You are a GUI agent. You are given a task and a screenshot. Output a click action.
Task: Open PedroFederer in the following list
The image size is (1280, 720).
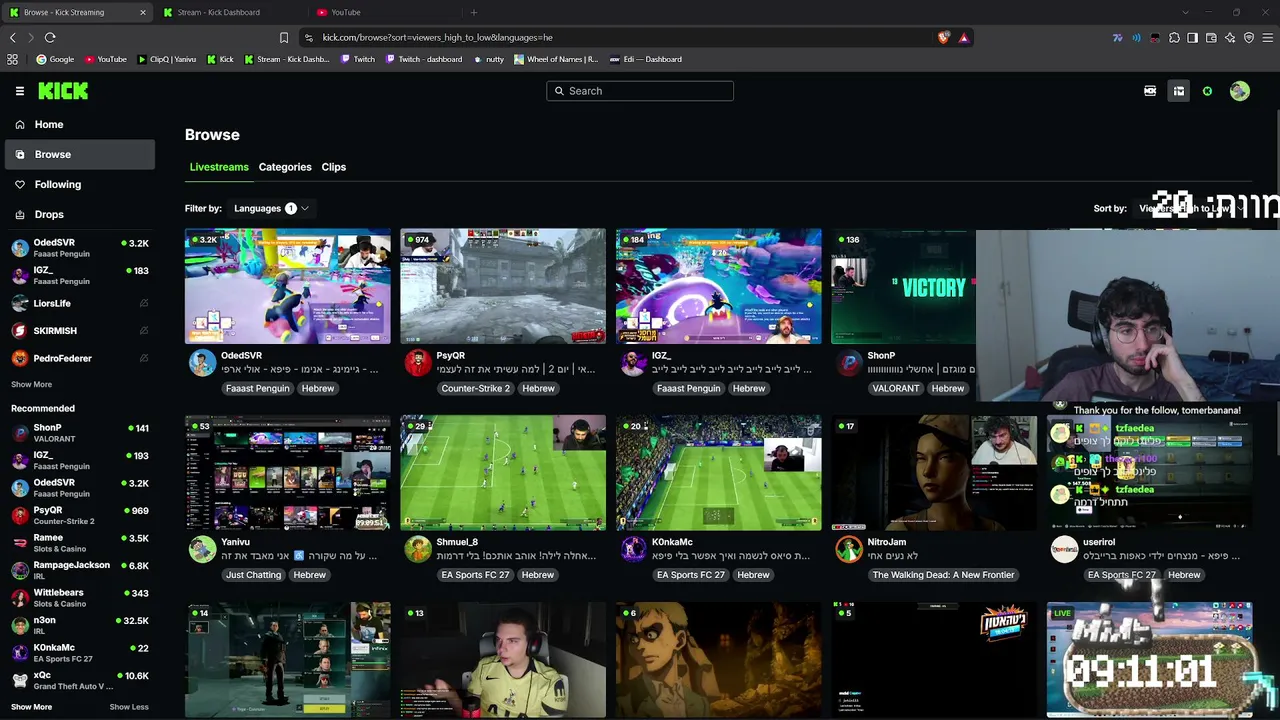80,358
